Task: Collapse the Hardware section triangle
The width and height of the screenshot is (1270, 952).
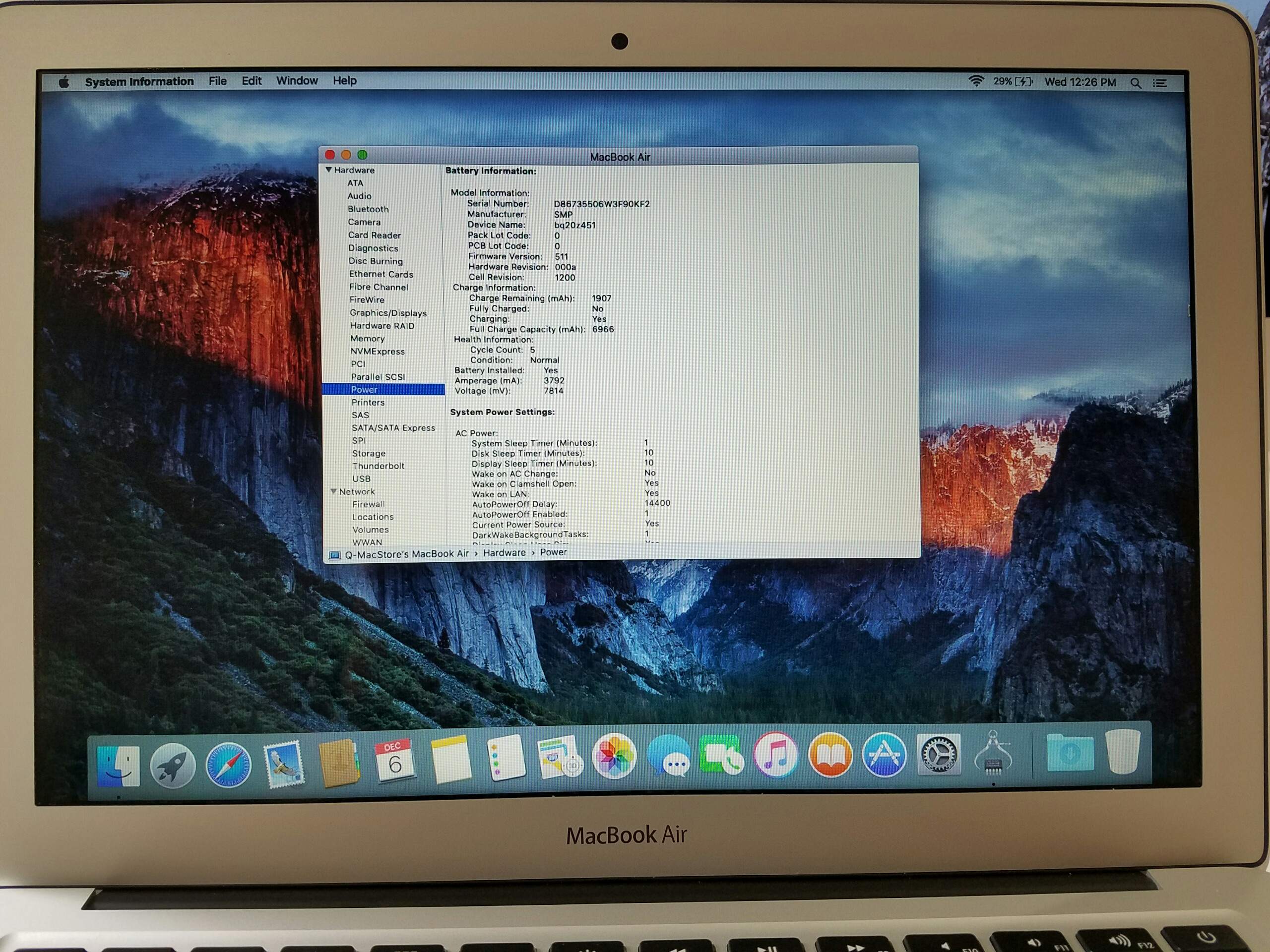Action: [x=328, y=170]
